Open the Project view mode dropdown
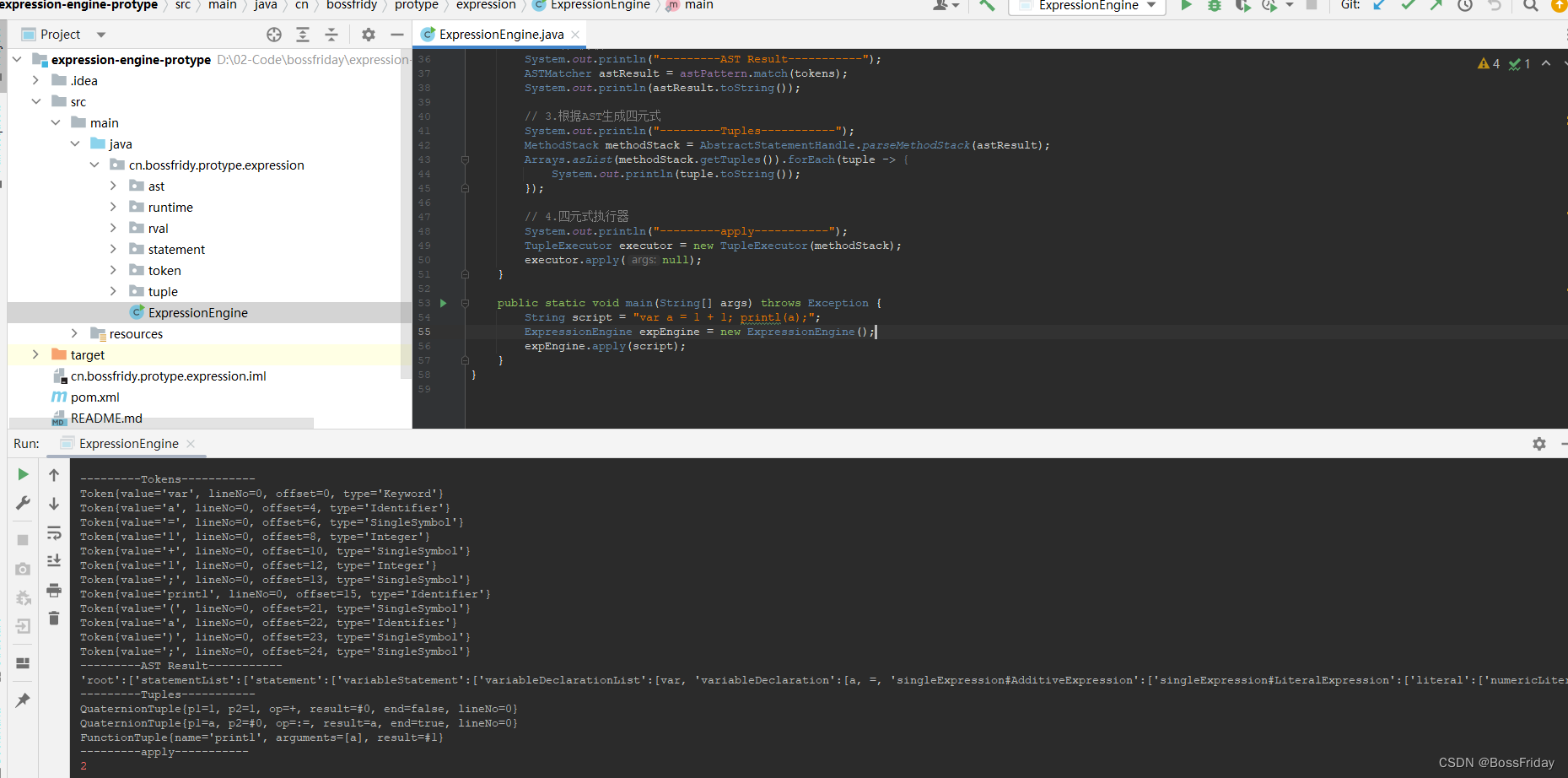The height and width of the screenshot is (778, 1568). point(101,35)
